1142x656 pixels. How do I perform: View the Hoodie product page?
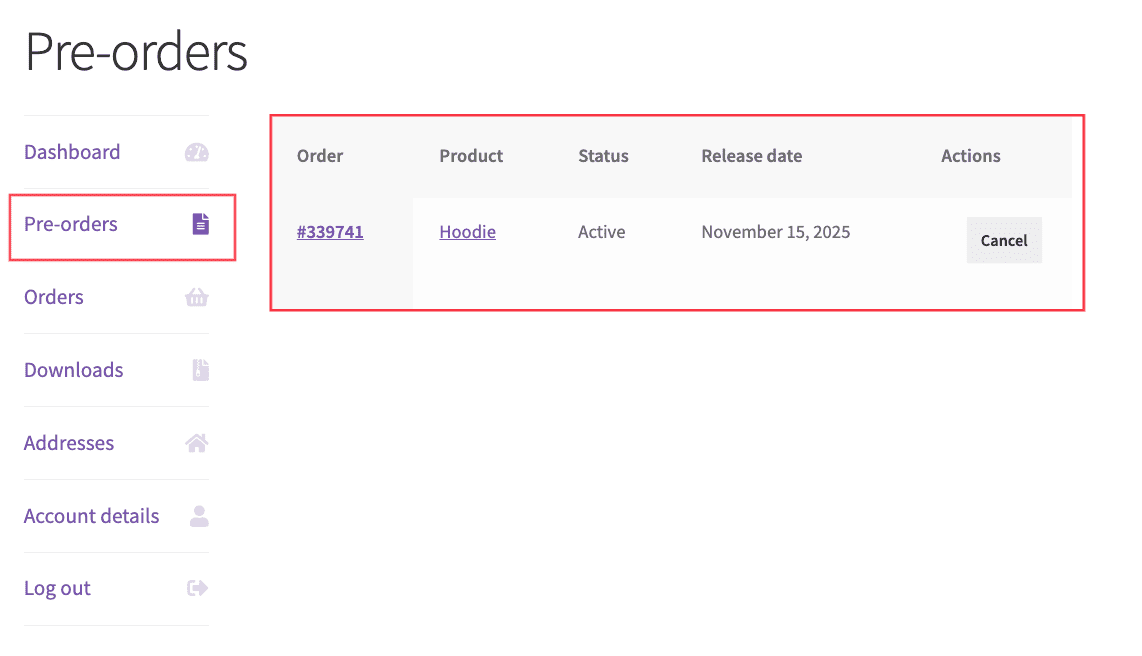coord(467,232)
